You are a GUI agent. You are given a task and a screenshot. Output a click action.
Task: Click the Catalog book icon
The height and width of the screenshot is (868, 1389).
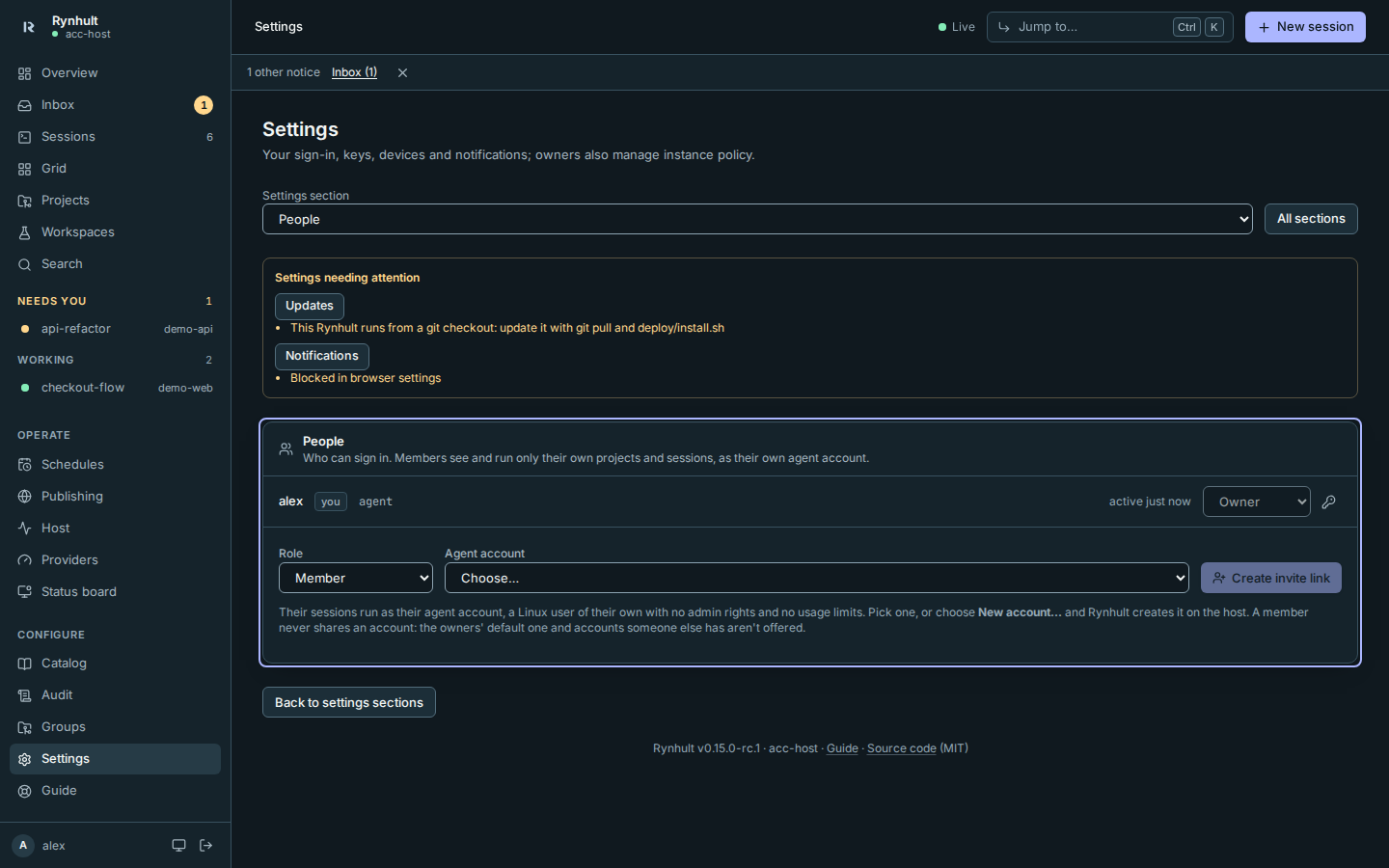(25, 664)
